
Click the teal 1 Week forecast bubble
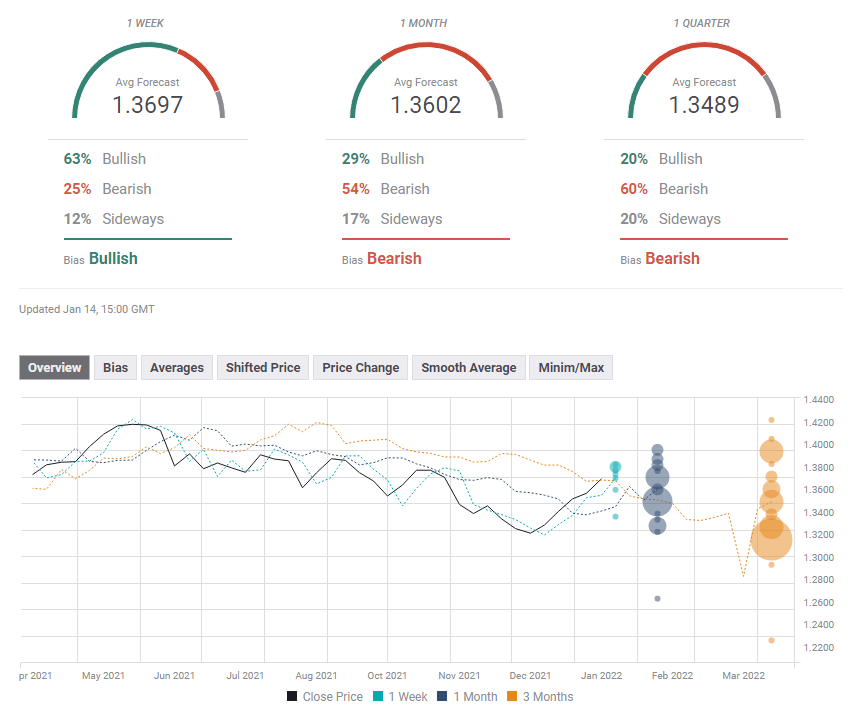point(616,467)
